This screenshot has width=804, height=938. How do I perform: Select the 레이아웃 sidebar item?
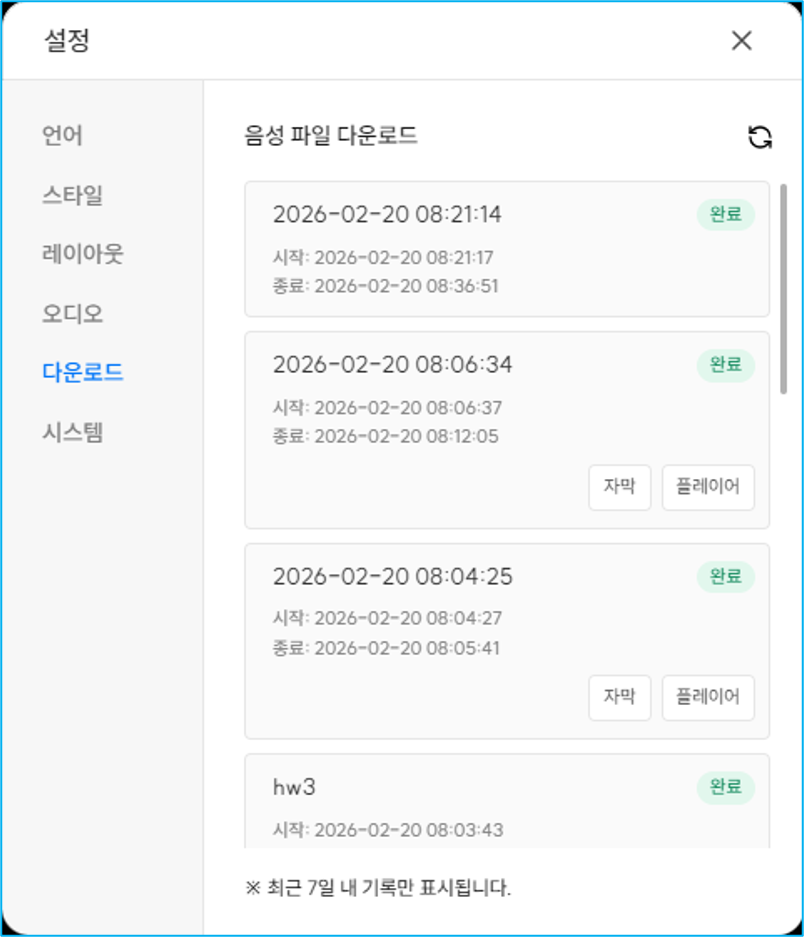pyautogui.click(x=82, y=254)
